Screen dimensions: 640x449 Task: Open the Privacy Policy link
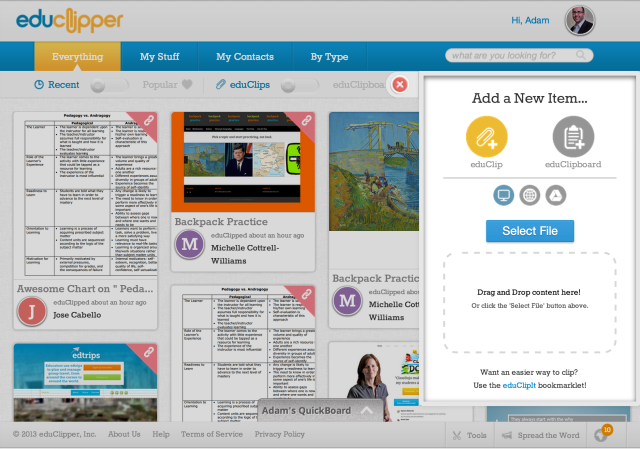coord(280,434)
